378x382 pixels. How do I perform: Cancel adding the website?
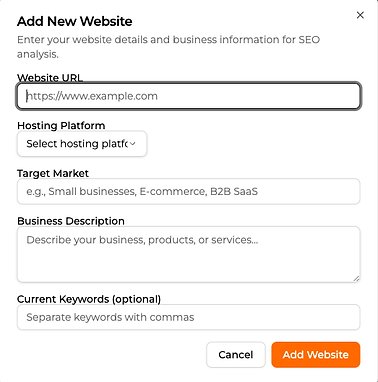click(236, 355)
